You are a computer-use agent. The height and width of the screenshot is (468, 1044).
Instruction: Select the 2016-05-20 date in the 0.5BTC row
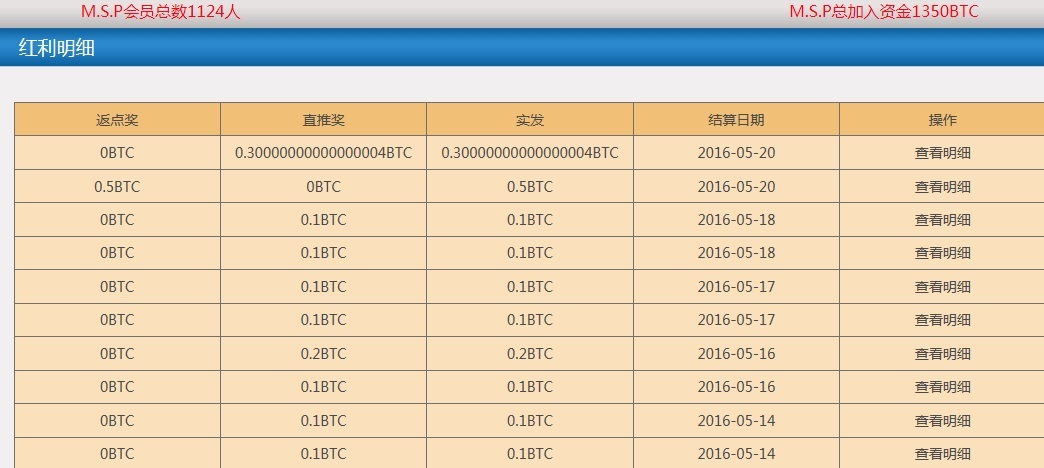point(736,186)
